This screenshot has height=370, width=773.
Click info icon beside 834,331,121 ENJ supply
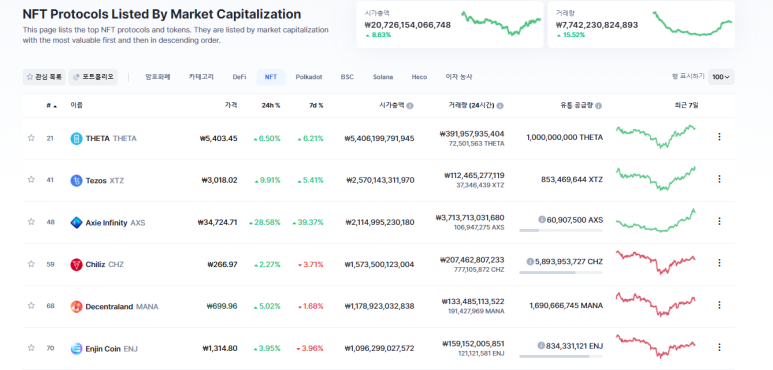click(541, 345)
